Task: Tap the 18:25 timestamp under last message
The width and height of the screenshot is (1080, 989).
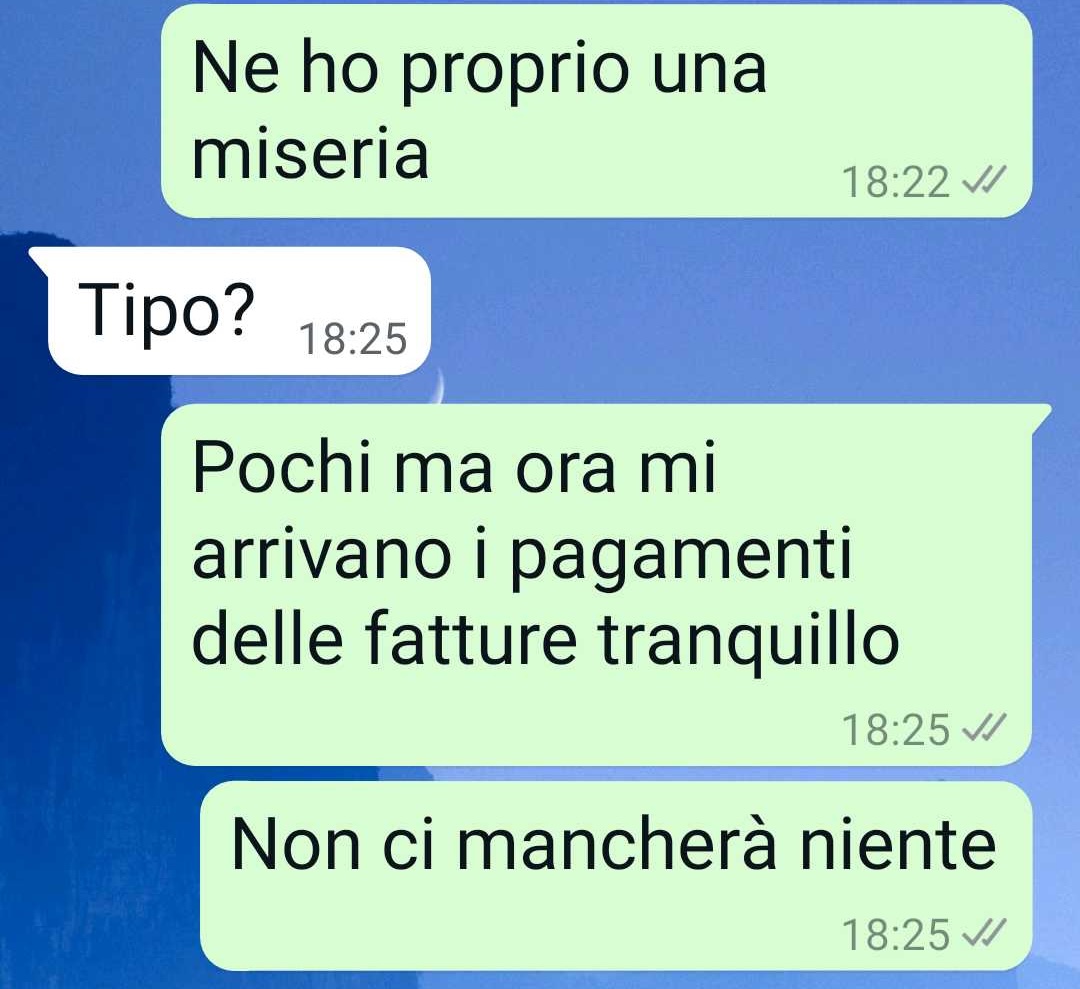Action: click(896, 935)
